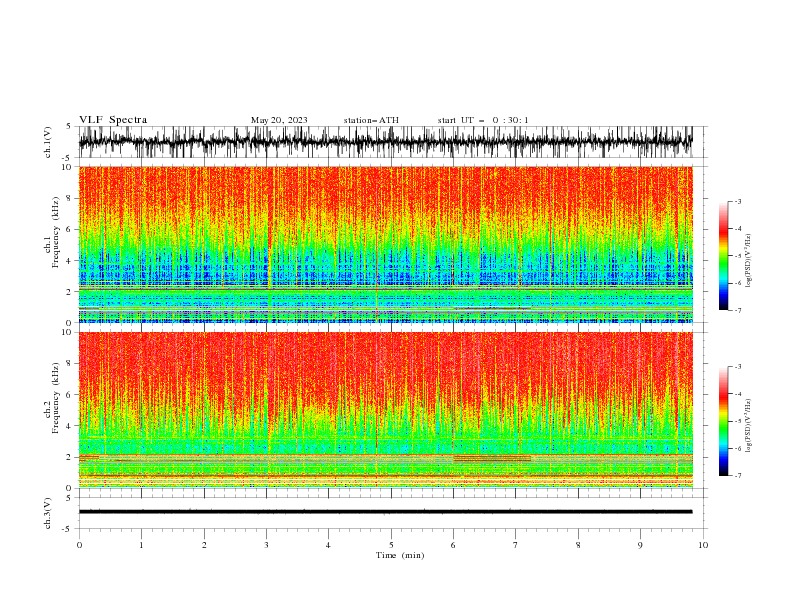Click the "ch.2 Frequency (kHz)" axis label
Screen dimensions: 792x612
(x=52, y=397)
